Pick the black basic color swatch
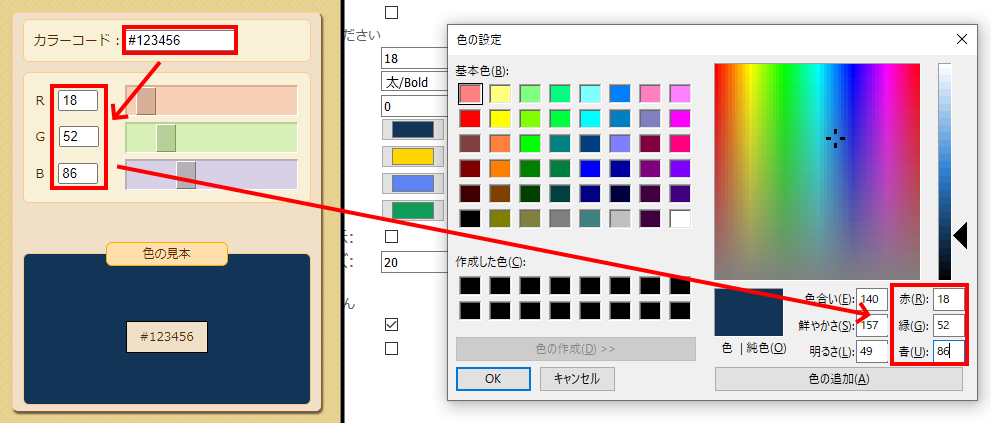The height and width of the screenshot is (423, 991). point(470,218)
